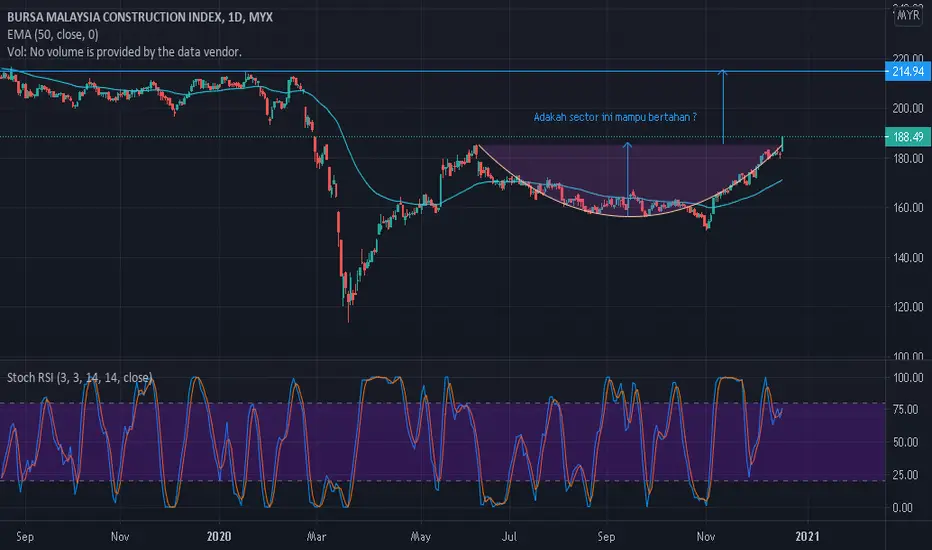Click the 100.00 Stoch RSI axis label
This screenshot has width=932, height=550.
pos(908,378)
